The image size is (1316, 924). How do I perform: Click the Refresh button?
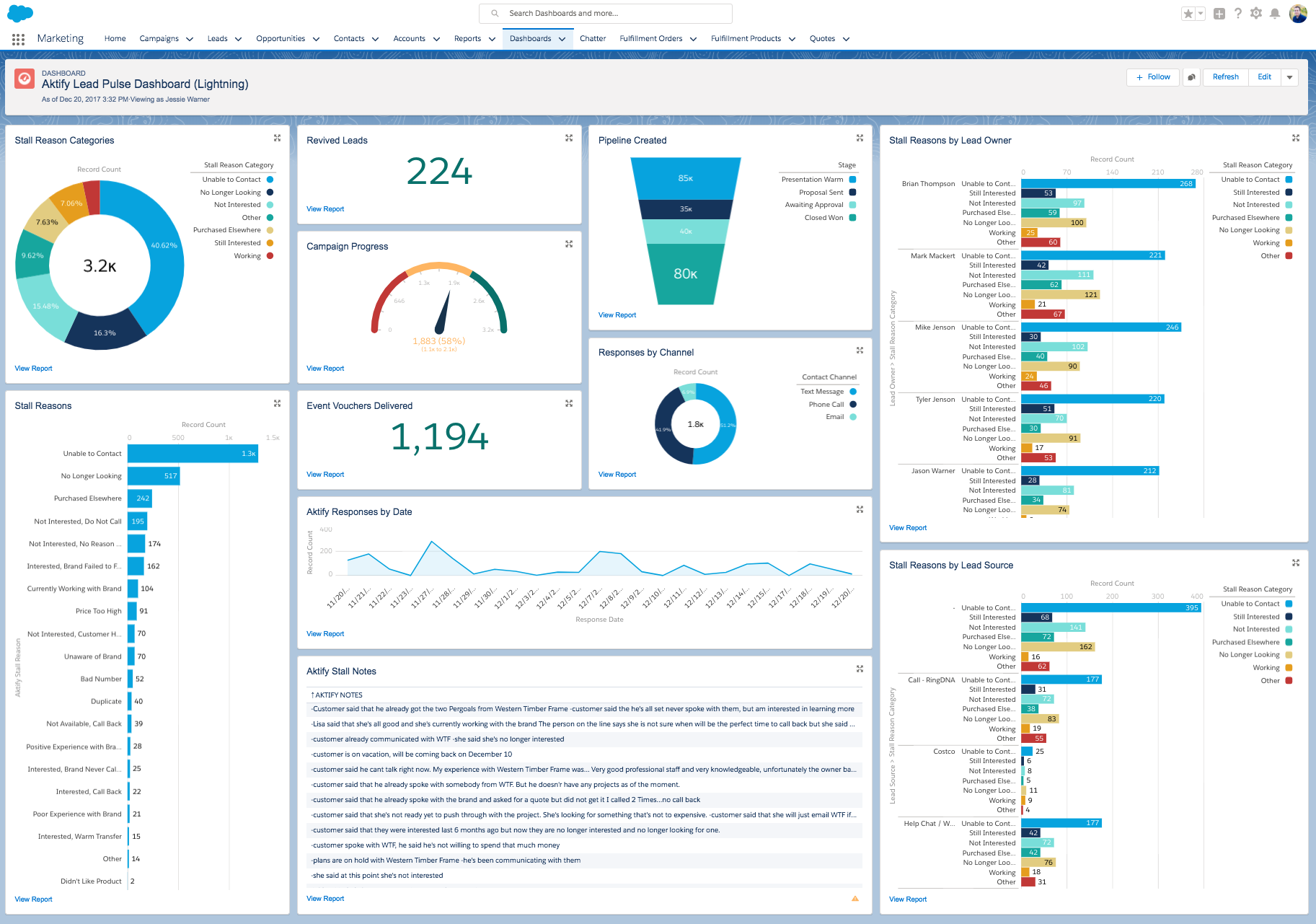tap(1225, 77)
